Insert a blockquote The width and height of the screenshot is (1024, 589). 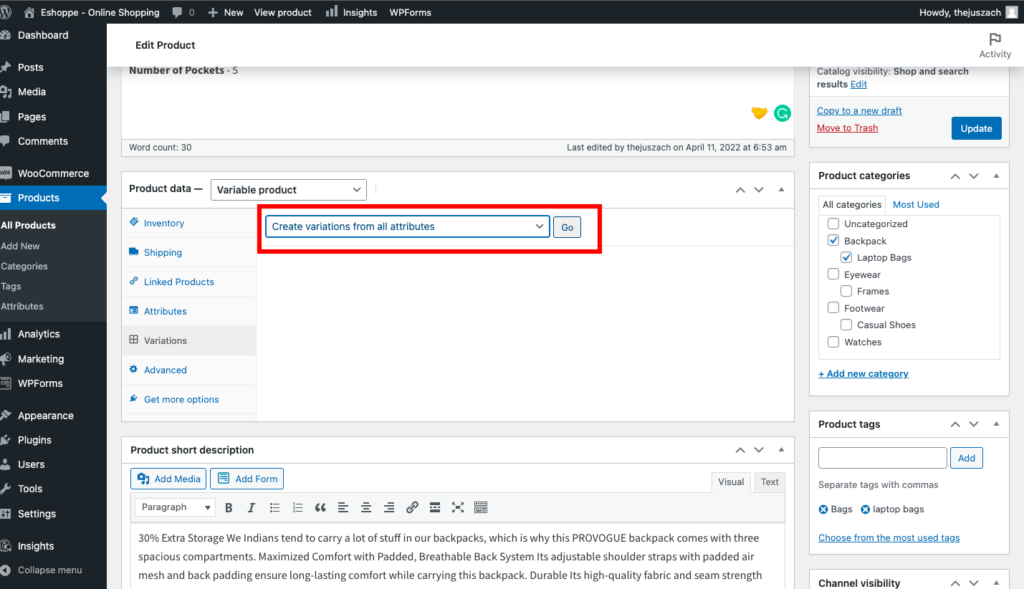[x=320, y=507]
